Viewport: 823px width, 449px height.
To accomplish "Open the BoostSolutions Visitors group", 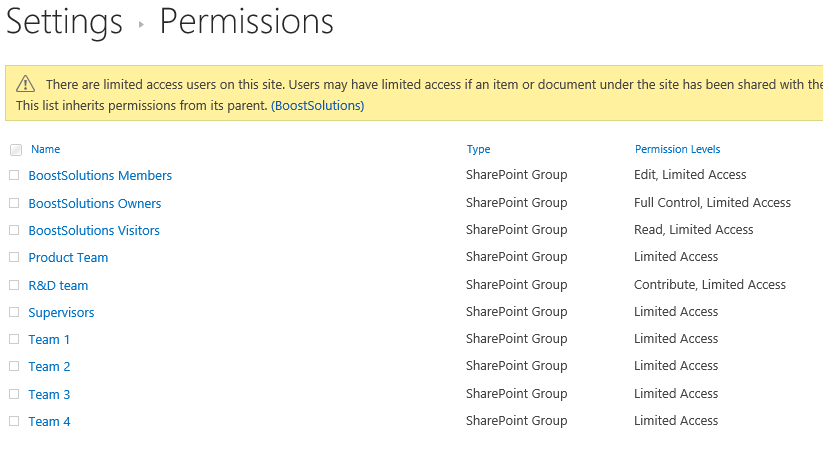I will [x=94, y=230].
